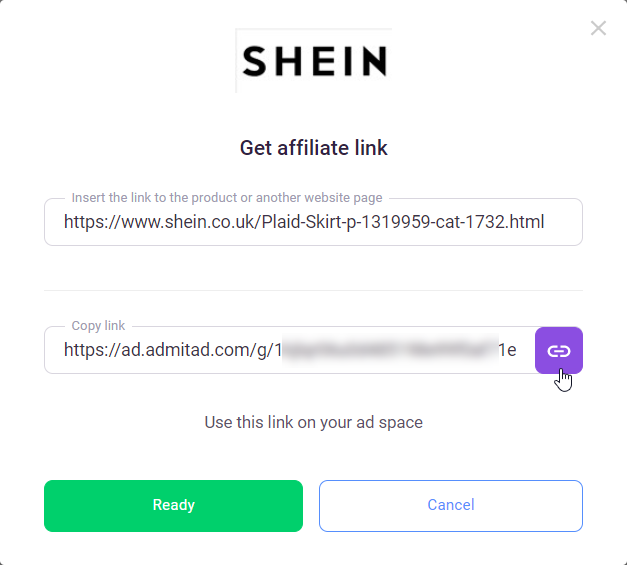Click the 'Get affiliate link' heading
627x565 pixels.
click(x=314, y=148)
